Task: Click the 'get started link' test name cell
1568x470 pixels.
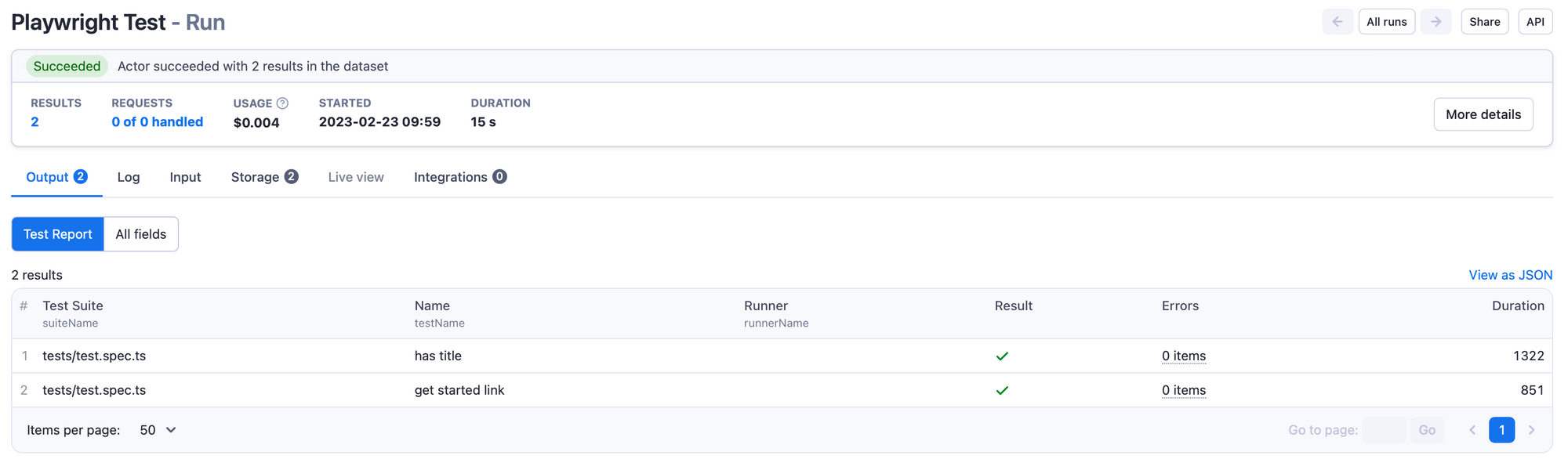Action: 459,390
